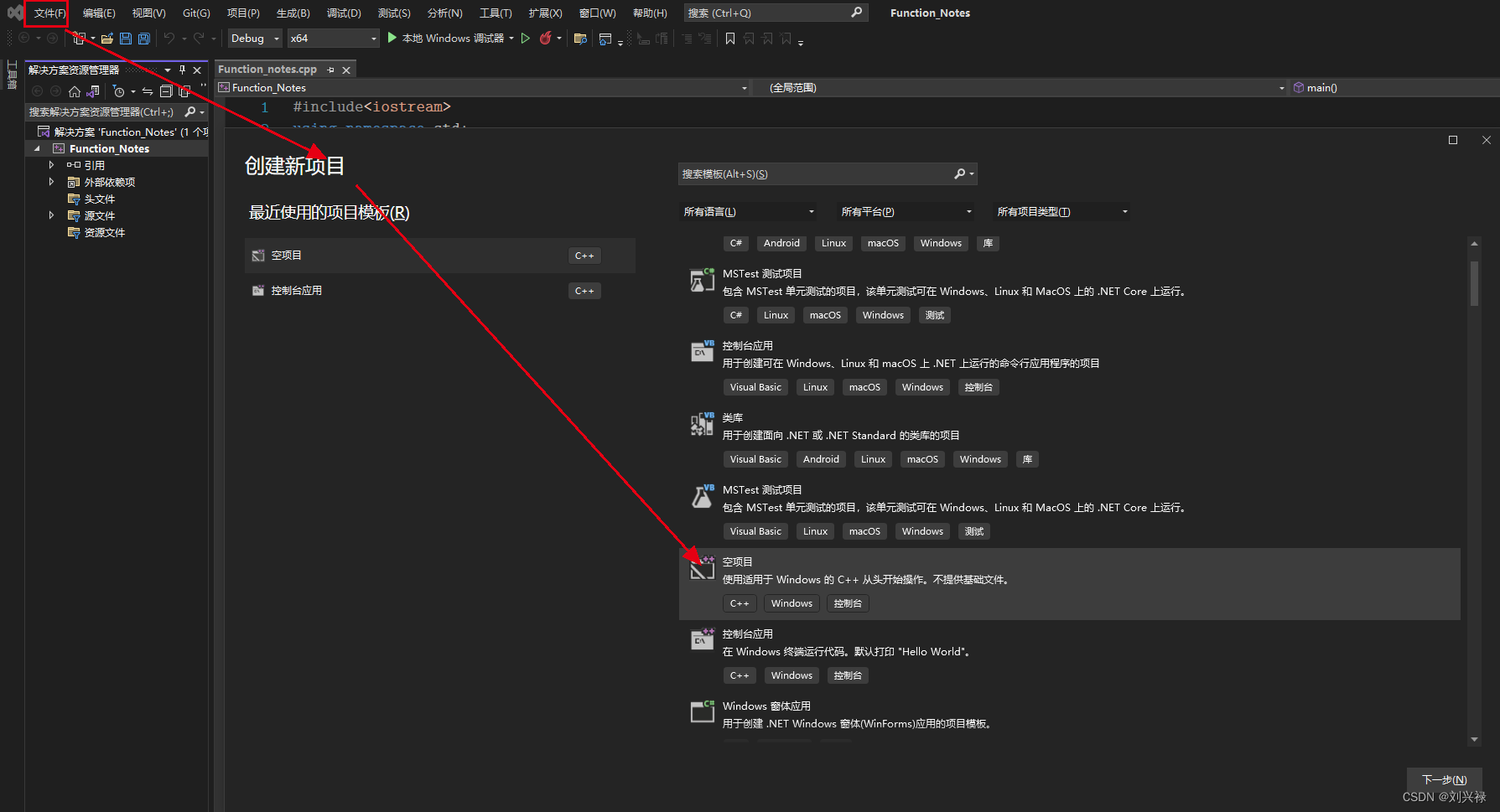The height and width of the screenshot is (812, 1500).
Task: Open the 所有平台 filter dropdown
Action: point(906,212)
